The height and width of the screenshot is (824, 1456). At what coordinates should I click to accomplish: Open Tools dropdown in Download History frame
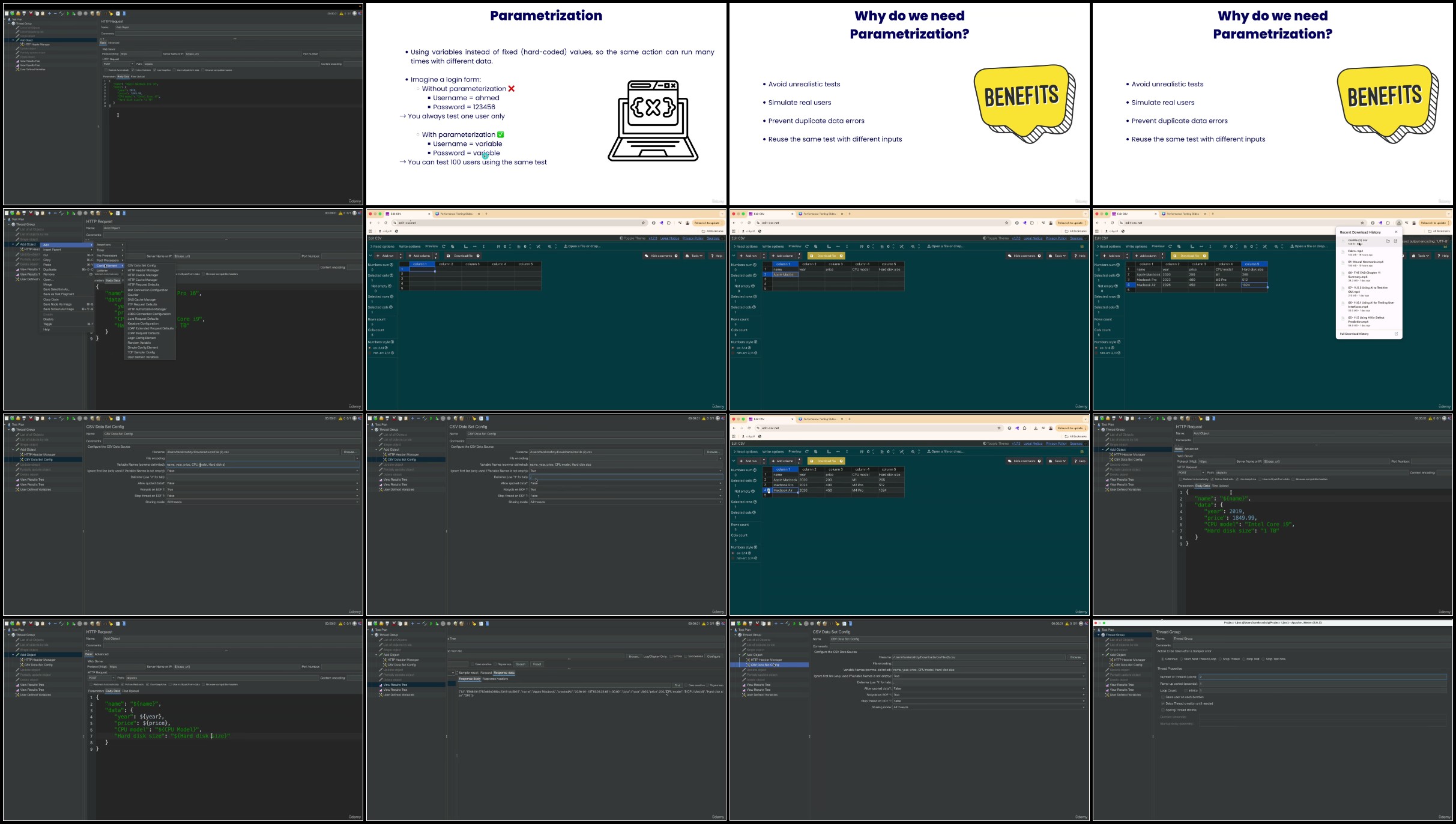point(1420,256)
